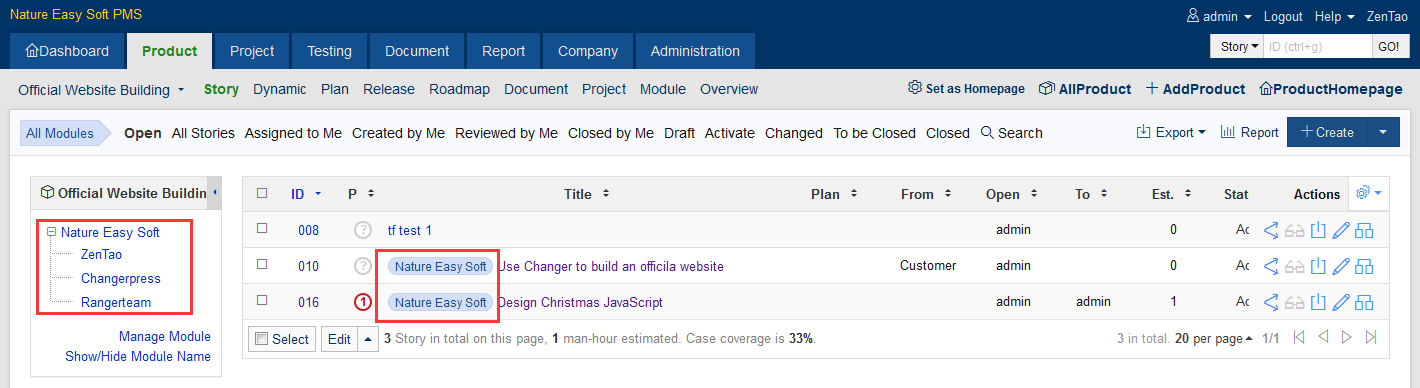Go to the last page of stories

[x=1371, y=338]
